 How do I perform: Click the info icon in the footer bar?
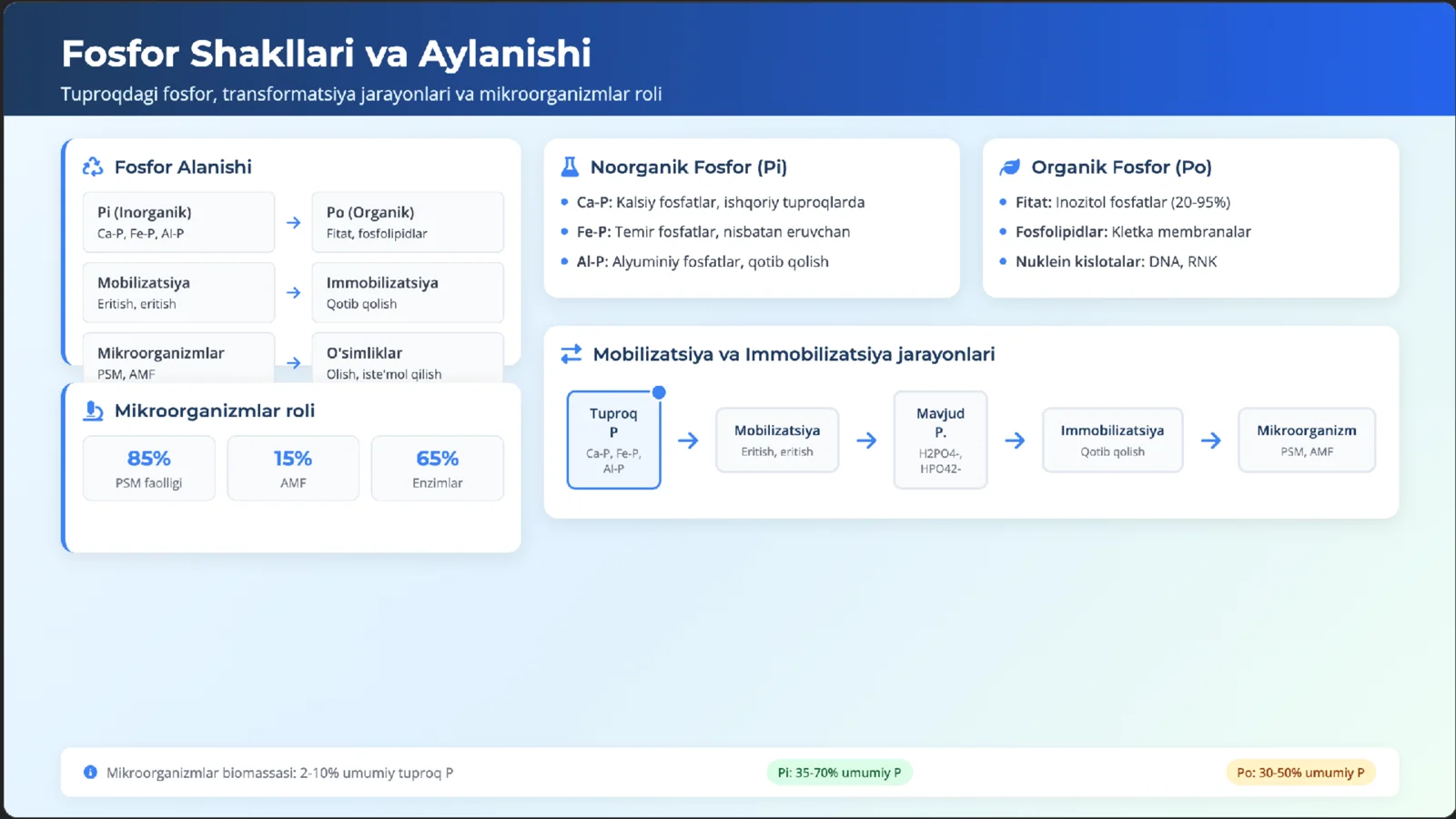(x=90, y=772)
